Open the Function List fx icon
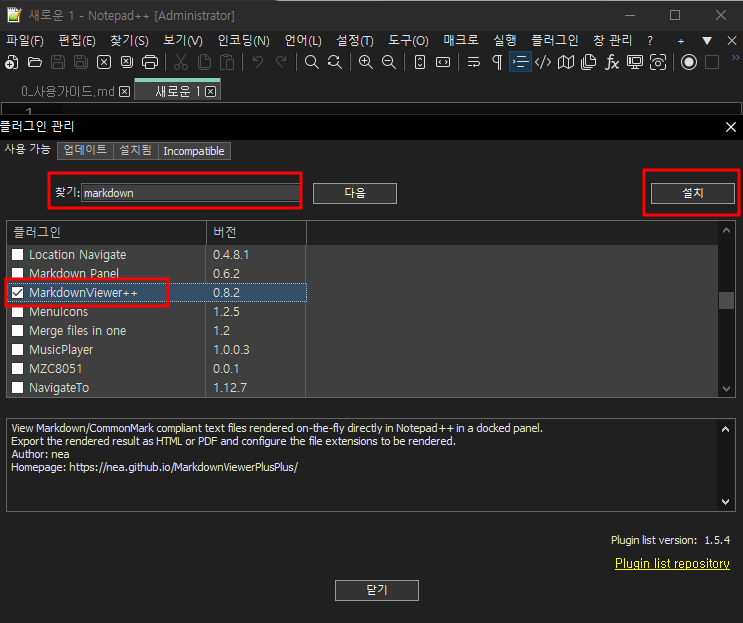The height and width of the screenshot is (623, 743). [612, 62]
